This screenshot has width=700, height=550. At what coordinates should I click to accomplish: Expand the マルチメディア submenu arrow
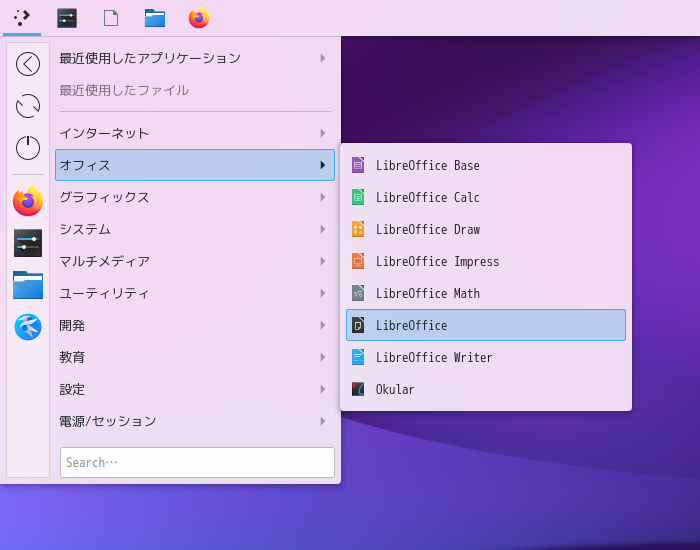point(323,261)
